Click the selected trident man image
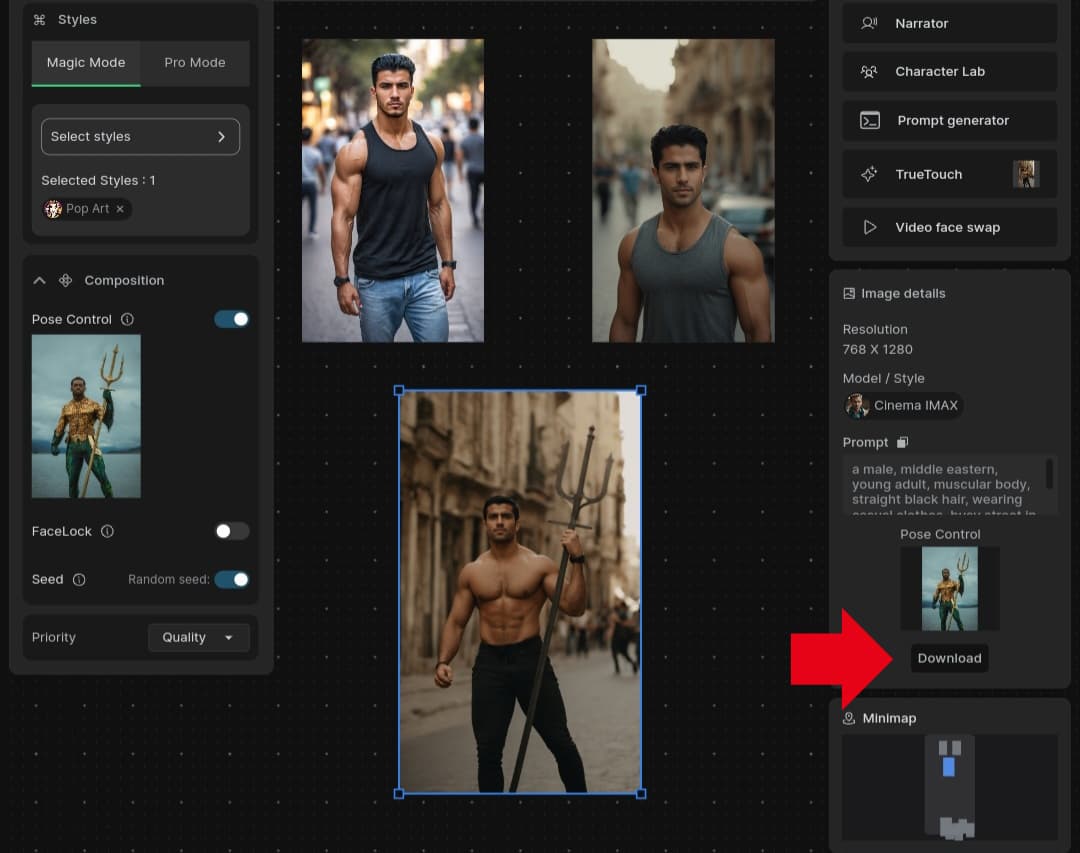 [520, 592]
